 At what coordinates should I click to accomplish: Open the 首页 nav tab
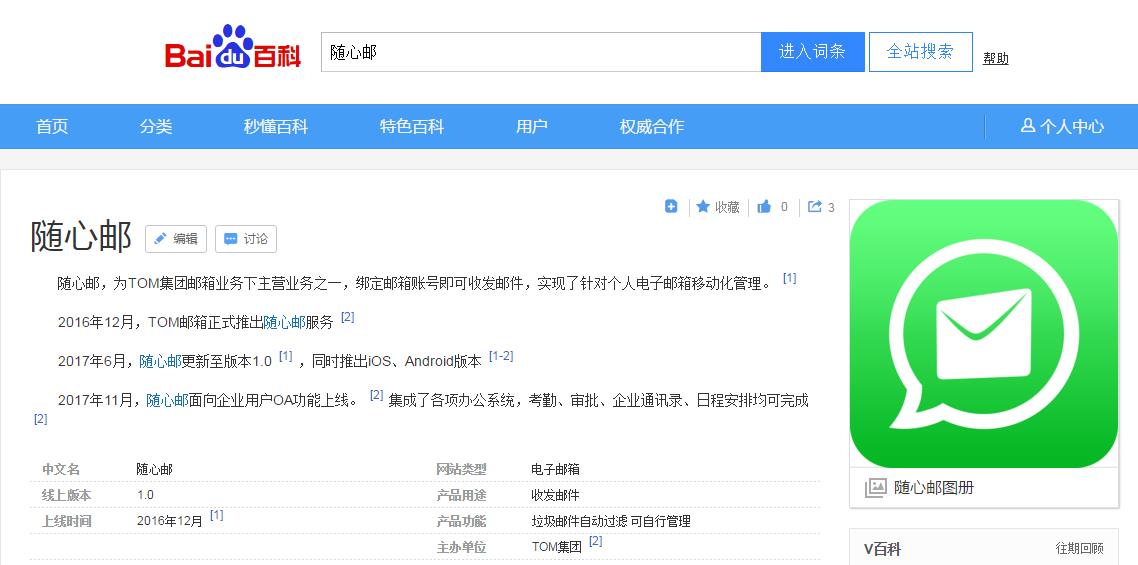pos(52,126)
